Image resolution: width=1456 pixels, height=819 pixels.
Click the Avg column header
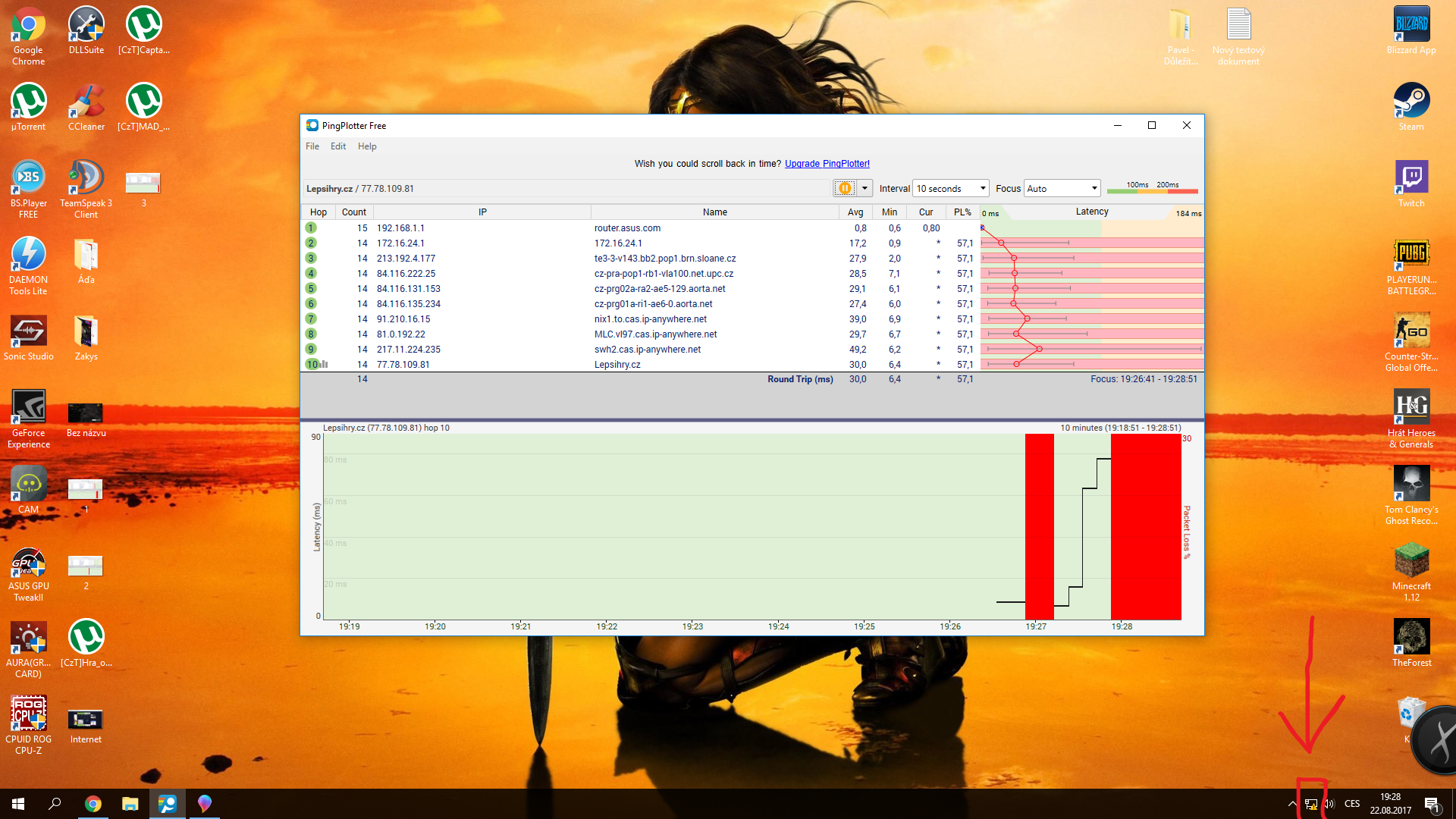point(855,212)
